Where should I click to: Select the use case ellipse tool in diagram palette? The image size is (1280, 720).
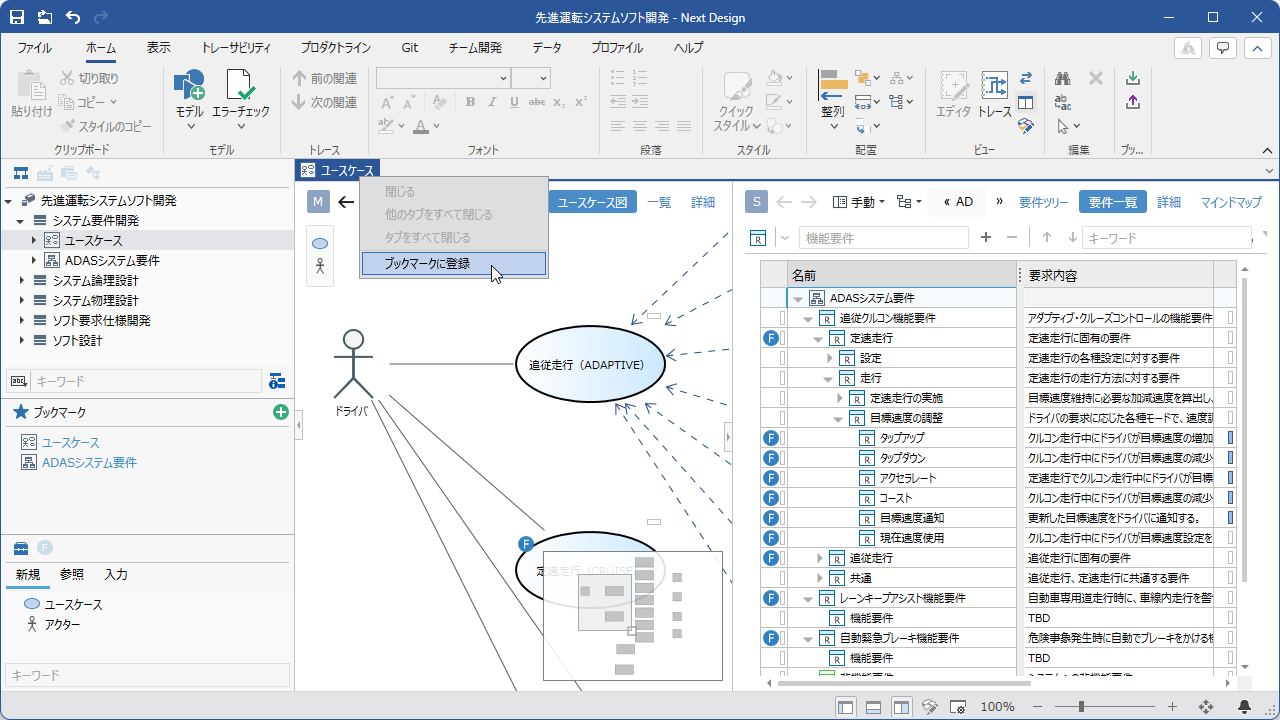320,243
